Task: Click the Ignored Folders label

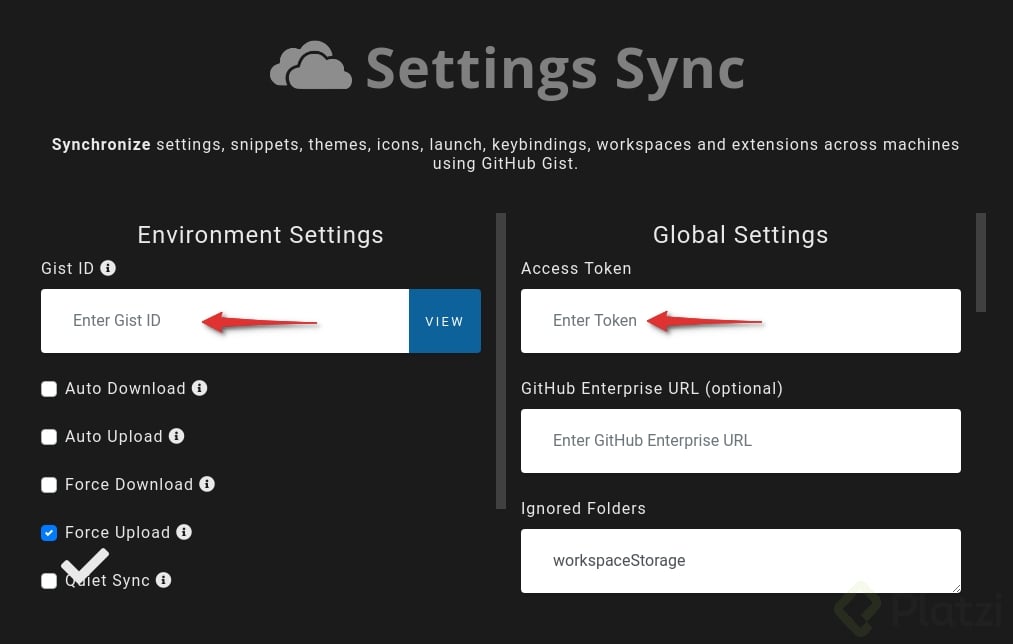Action: point(583,508)
